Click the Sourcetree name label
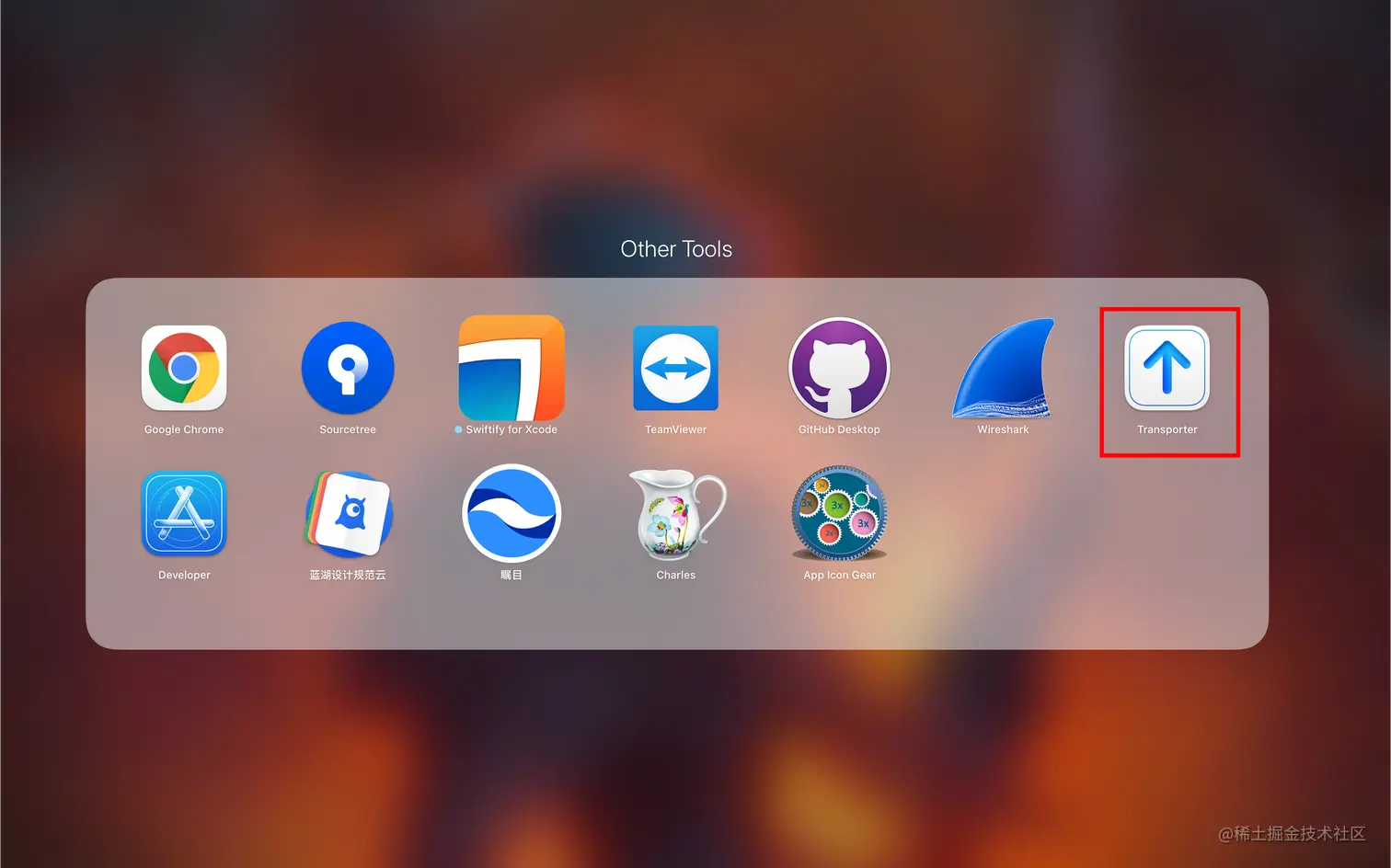Screen dimensions: 1391x868 point(348,429)
